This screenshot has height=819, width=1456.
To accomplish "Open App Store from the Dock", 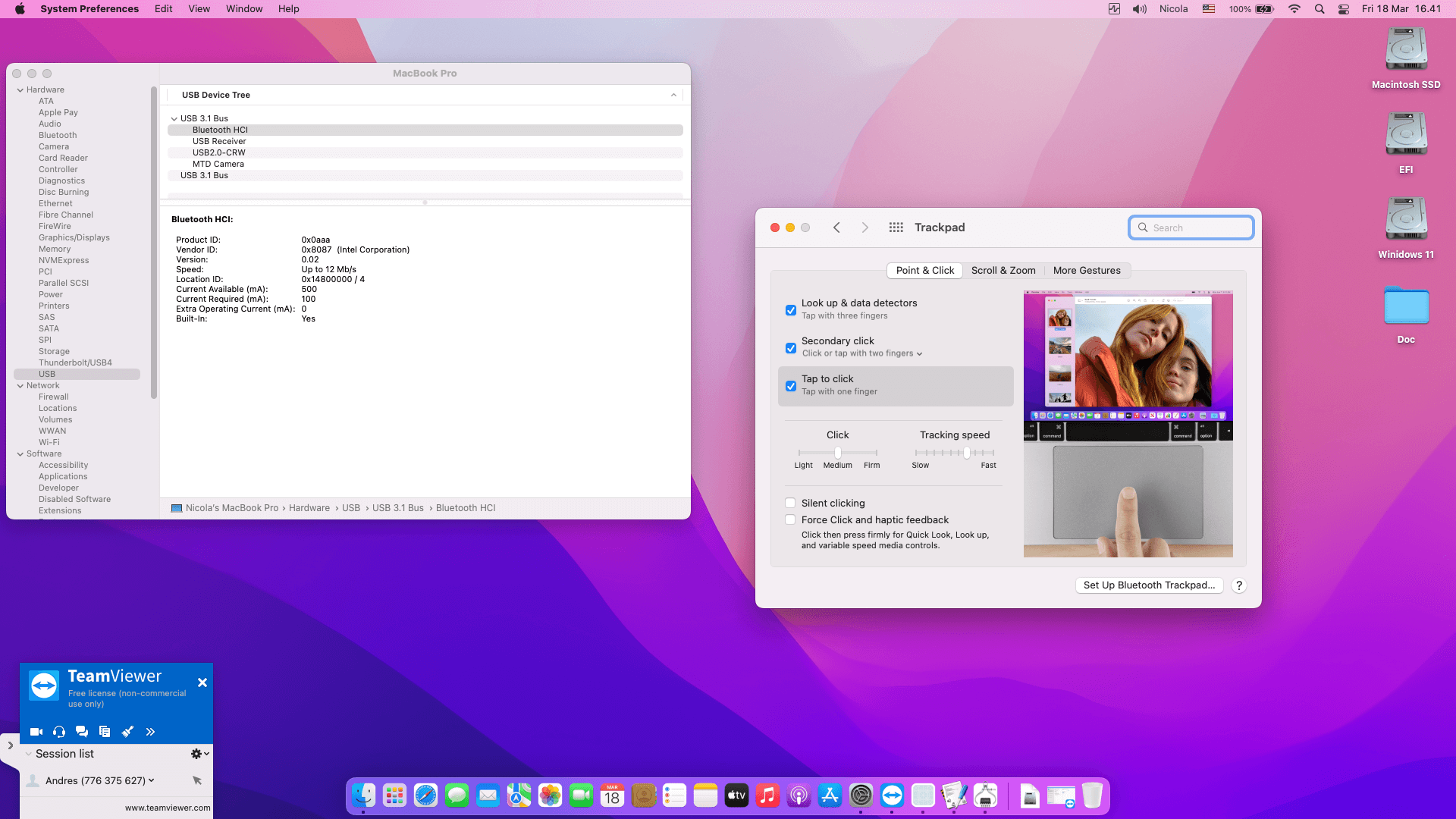I will coord(830,795).
